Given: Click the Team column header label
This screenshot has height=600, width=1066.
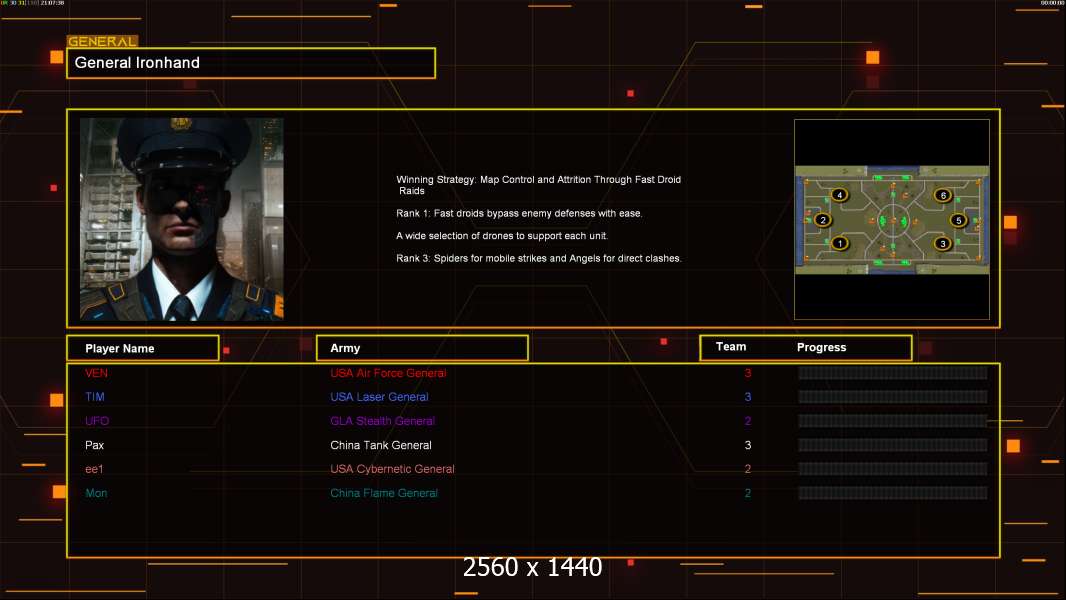Looking at the screenshot, I should pyautogui.click(x=731, y=347).
